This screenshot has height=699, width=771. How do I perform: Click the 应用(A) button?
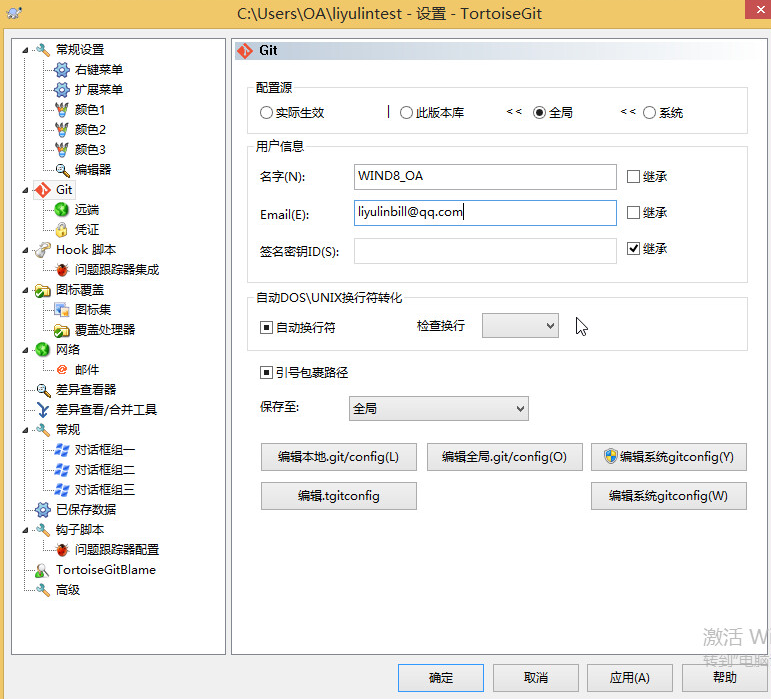pyautogui.click(x=629, y=678)
